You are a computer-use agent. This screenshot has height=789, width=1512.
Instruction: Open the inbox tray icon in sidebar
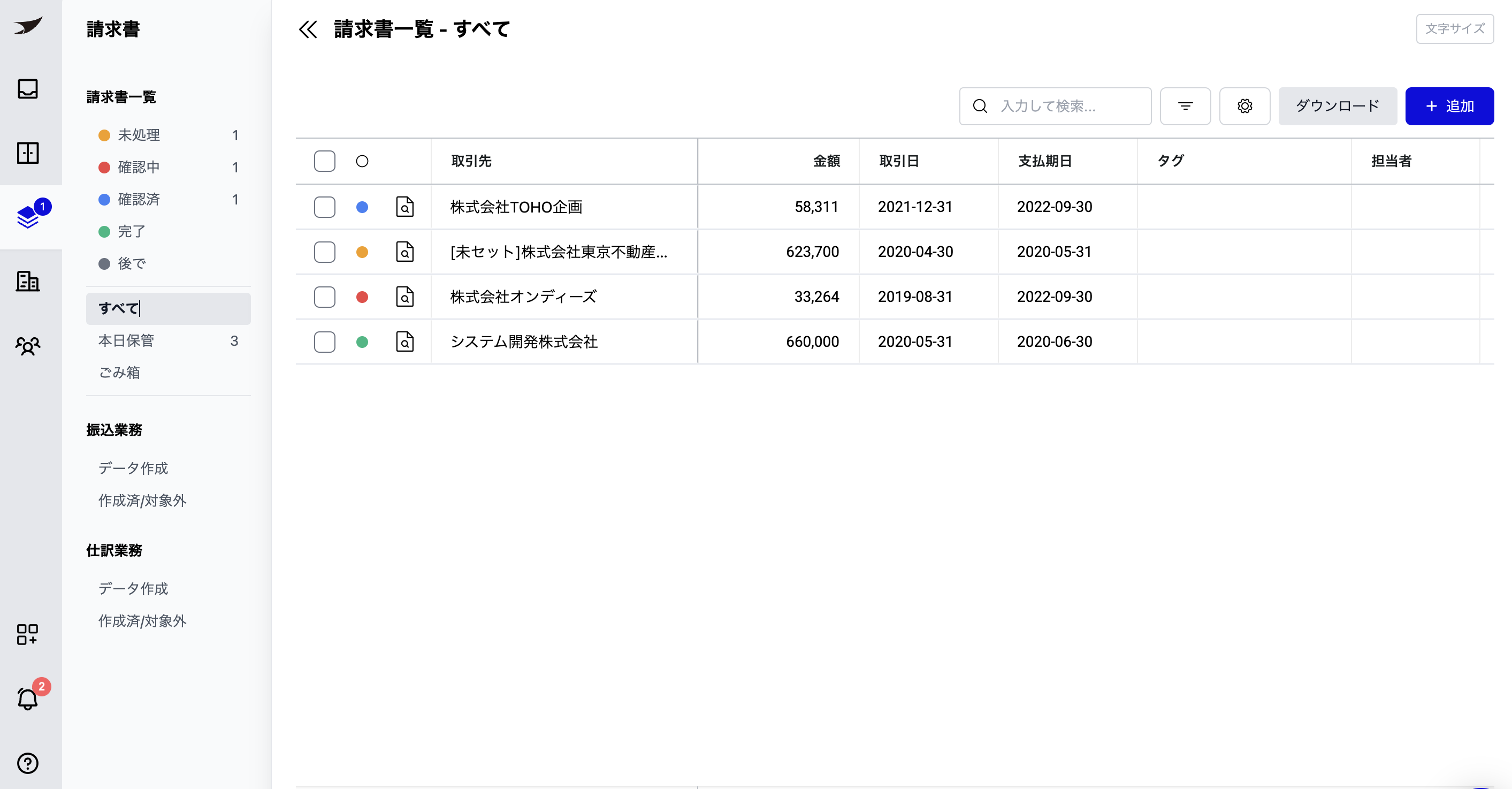28,89
